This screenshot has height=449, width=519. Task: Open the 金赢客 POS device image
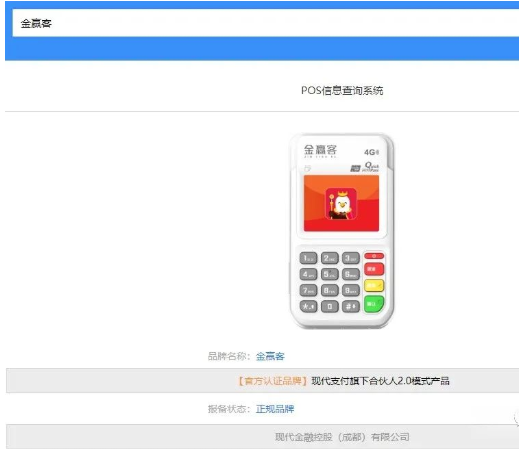[x=342, y=231]
